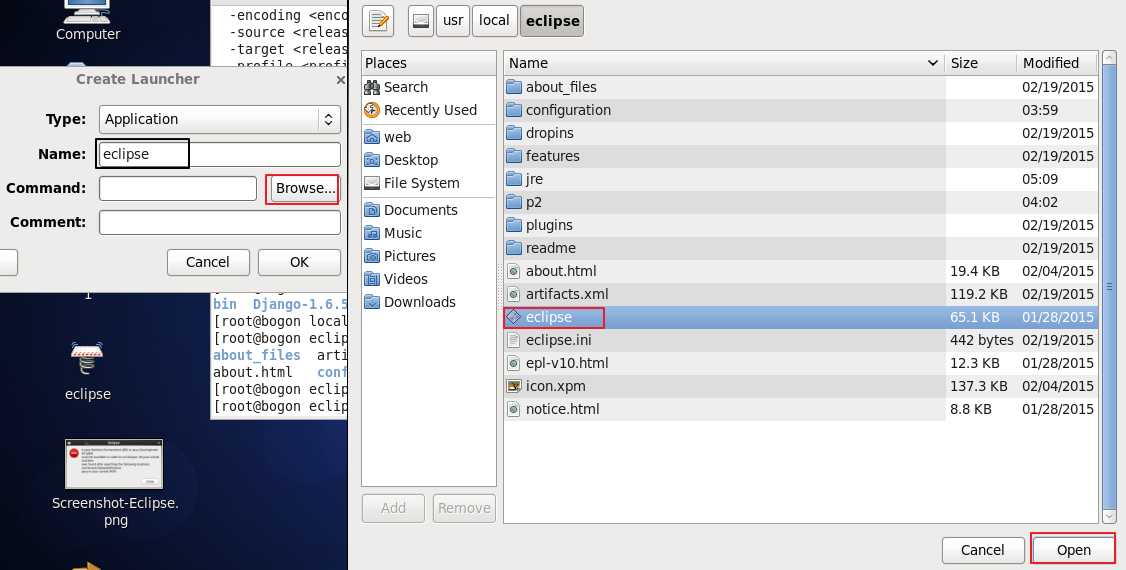
Task: Close the Create Launcher dialog
Action: click(x=340, y=80)
